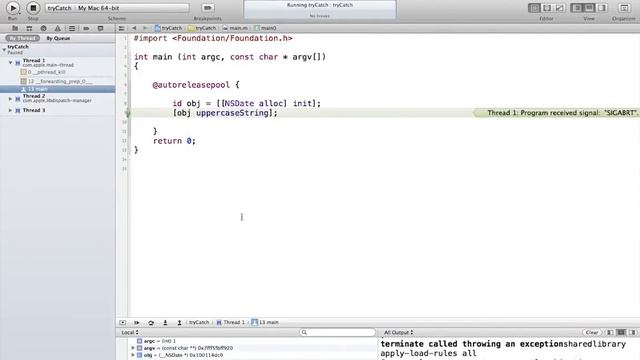Click the Step Over debug button
Viewport: 640px width, 360px height.
pyautogui.click(x=151, y=322)
